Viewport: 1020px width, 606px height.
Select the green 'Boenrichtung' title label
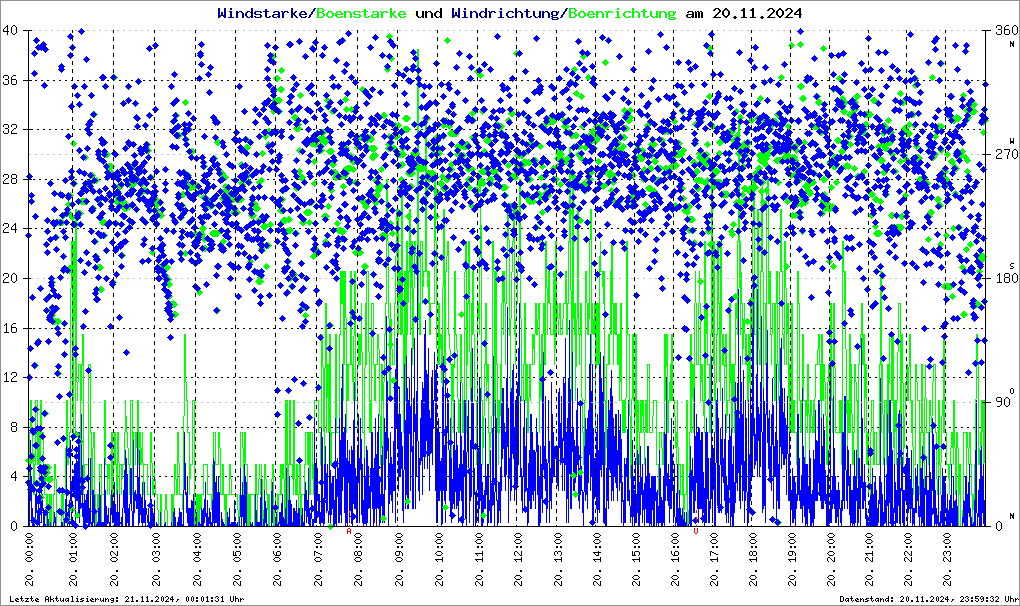(622, 14)
